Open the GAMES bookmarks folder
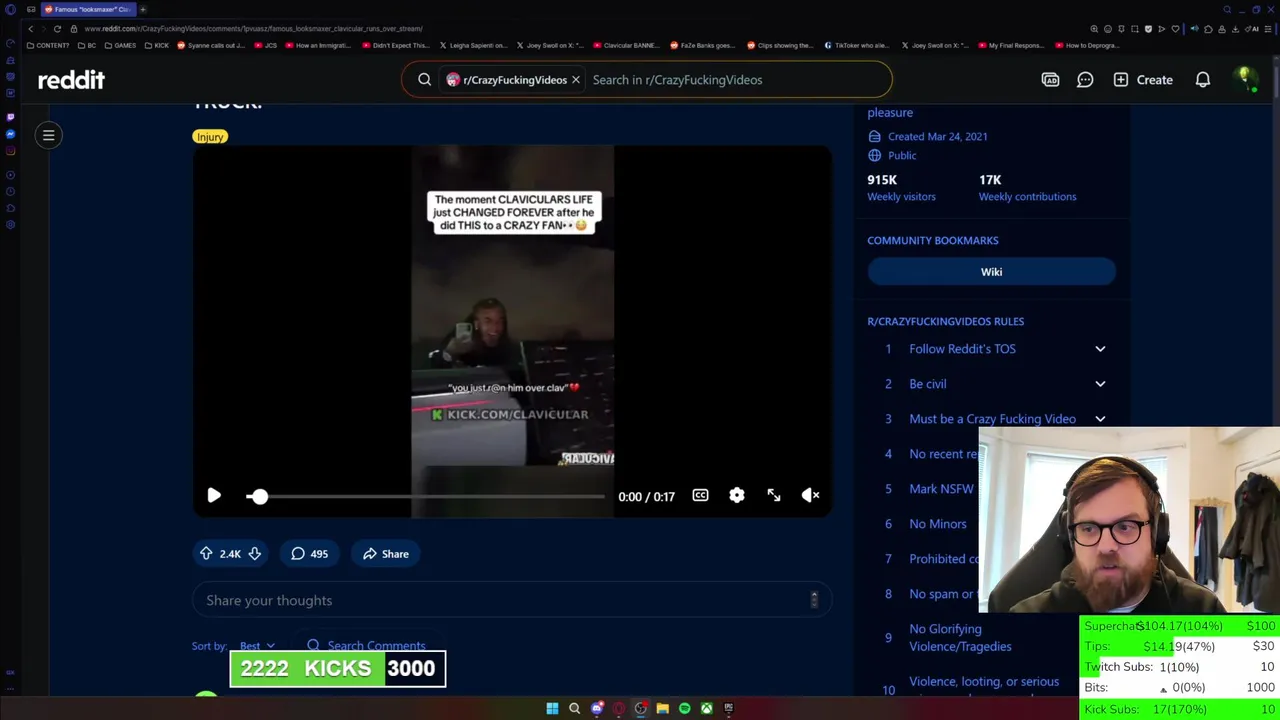The height and width of the screenshot is (720, 1280). (120, 45)
